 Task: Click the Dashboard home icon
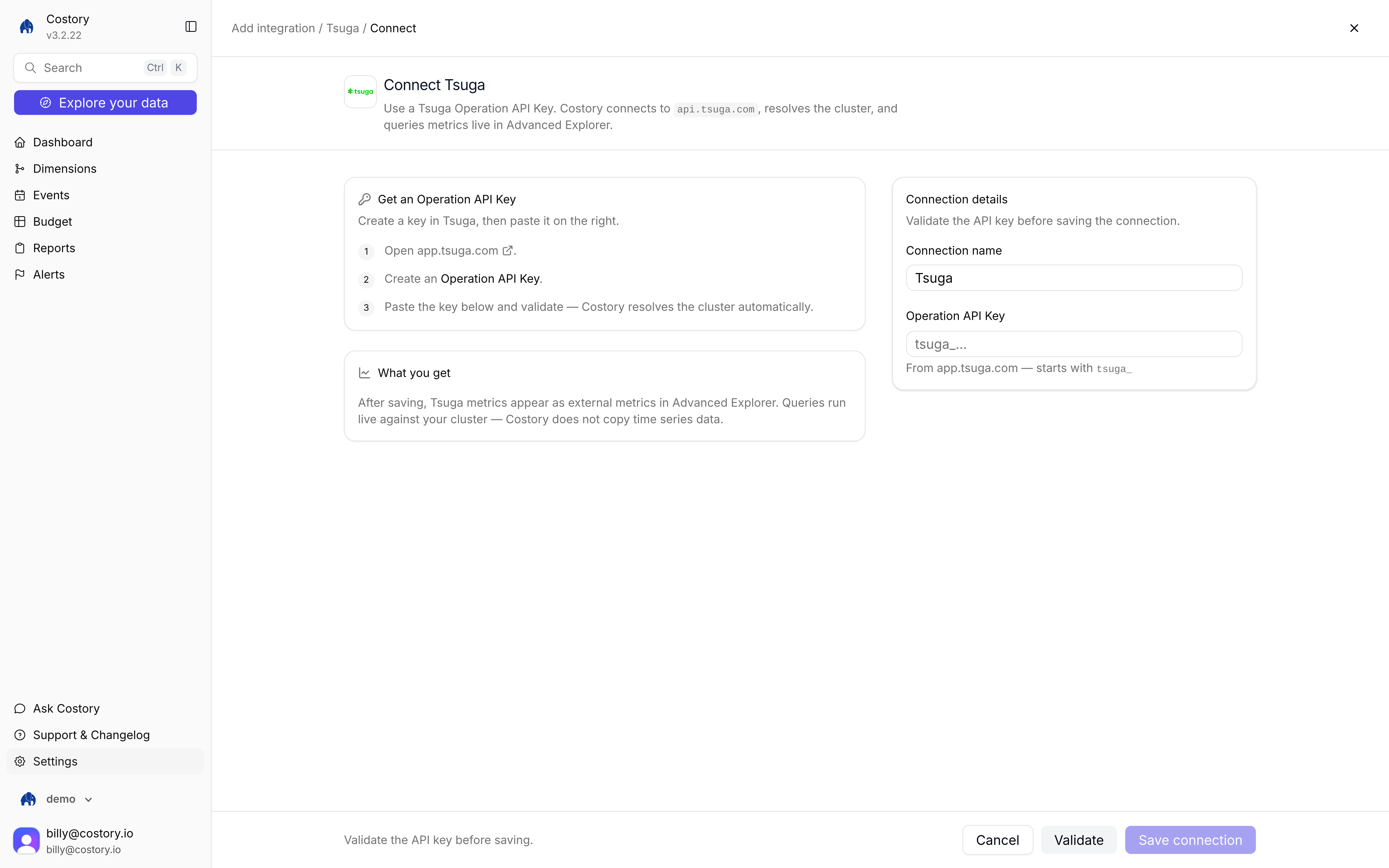pyautogui.click(x=20, y=142)
